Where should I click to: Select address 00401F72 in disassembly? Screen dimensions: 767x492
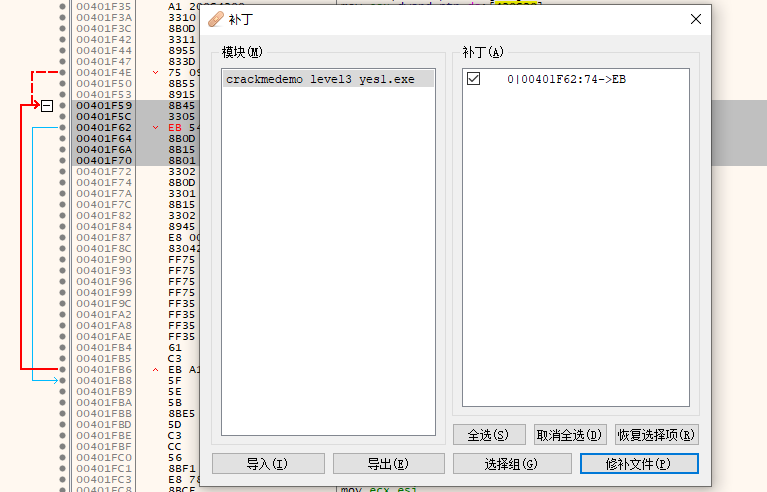[x=104, y=172]
